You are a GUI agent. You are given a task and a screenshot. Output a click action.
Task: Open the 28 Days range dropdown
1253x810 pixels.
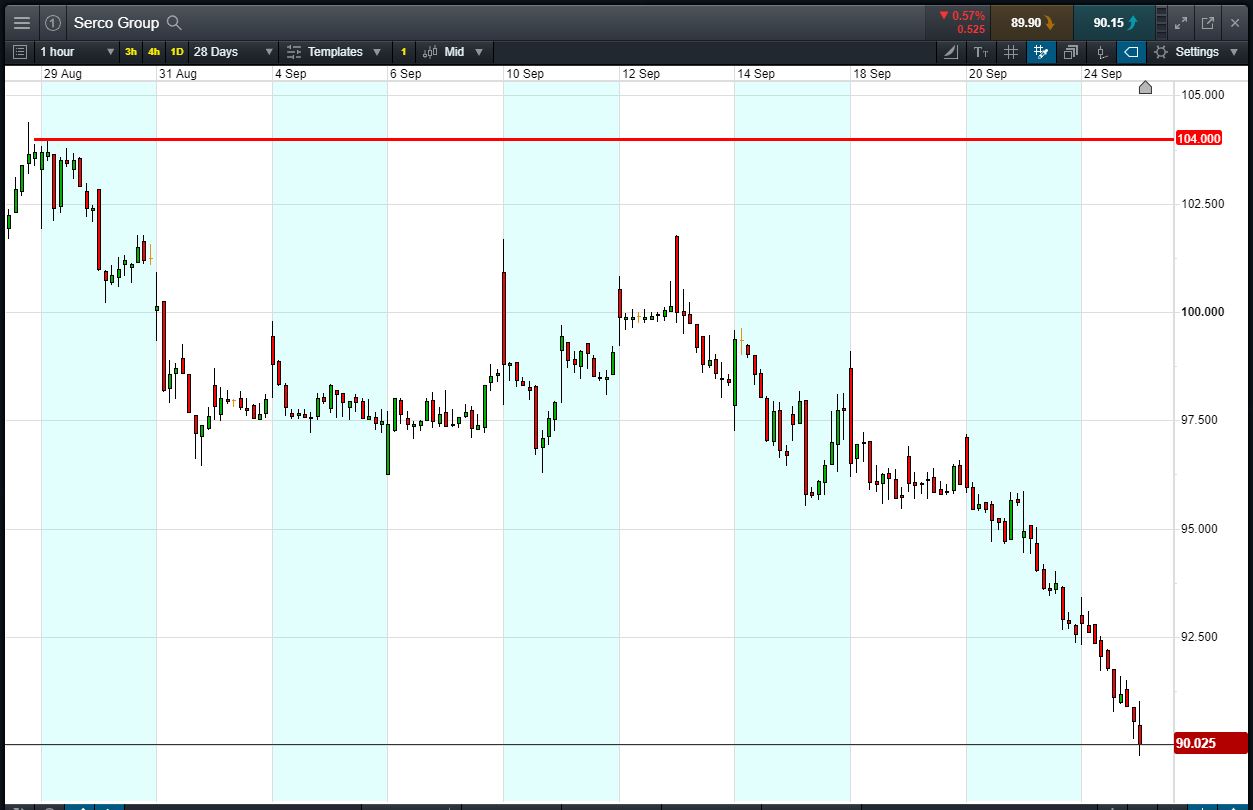pos(233,52)
